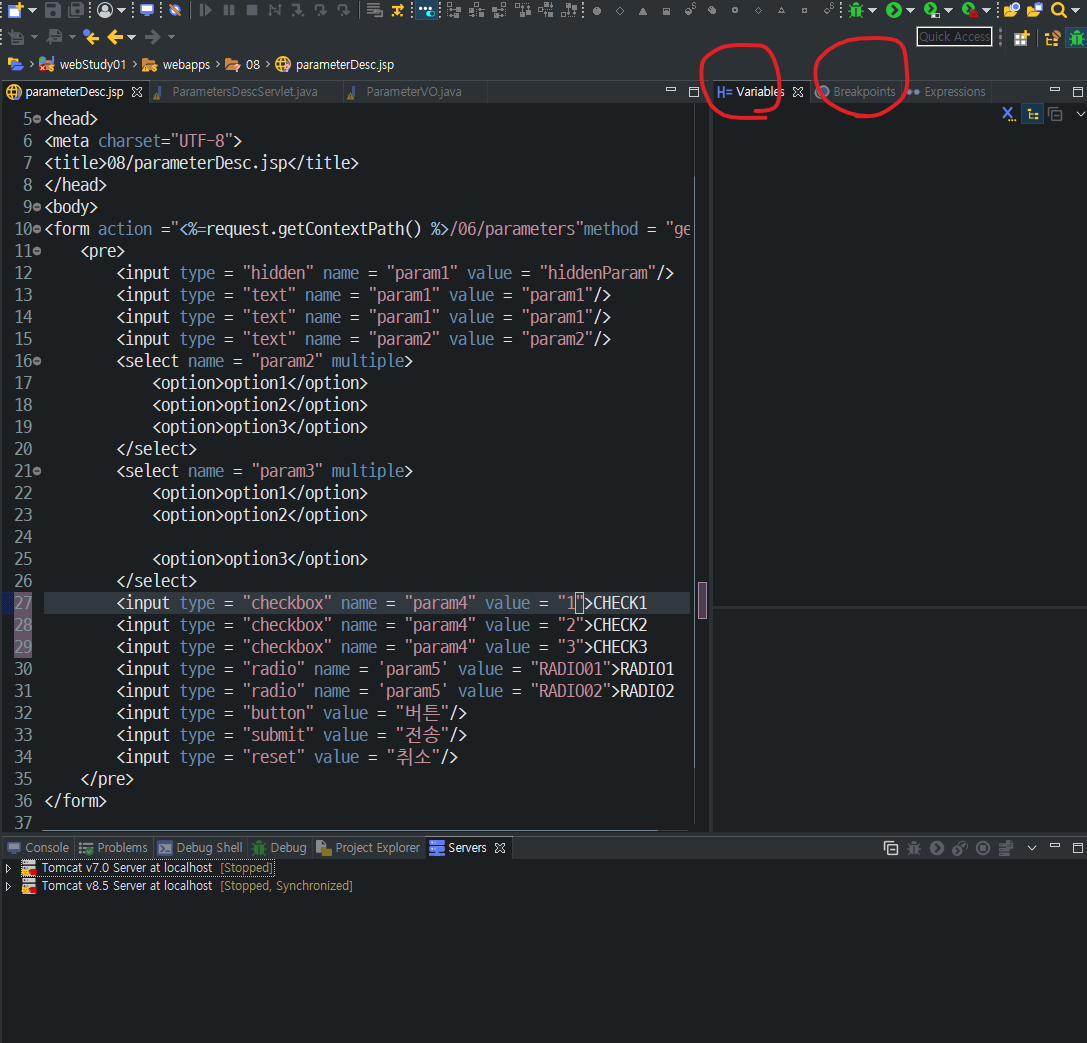
Task: Click the Back navigation arrow icon
Action: pos(115,37)
